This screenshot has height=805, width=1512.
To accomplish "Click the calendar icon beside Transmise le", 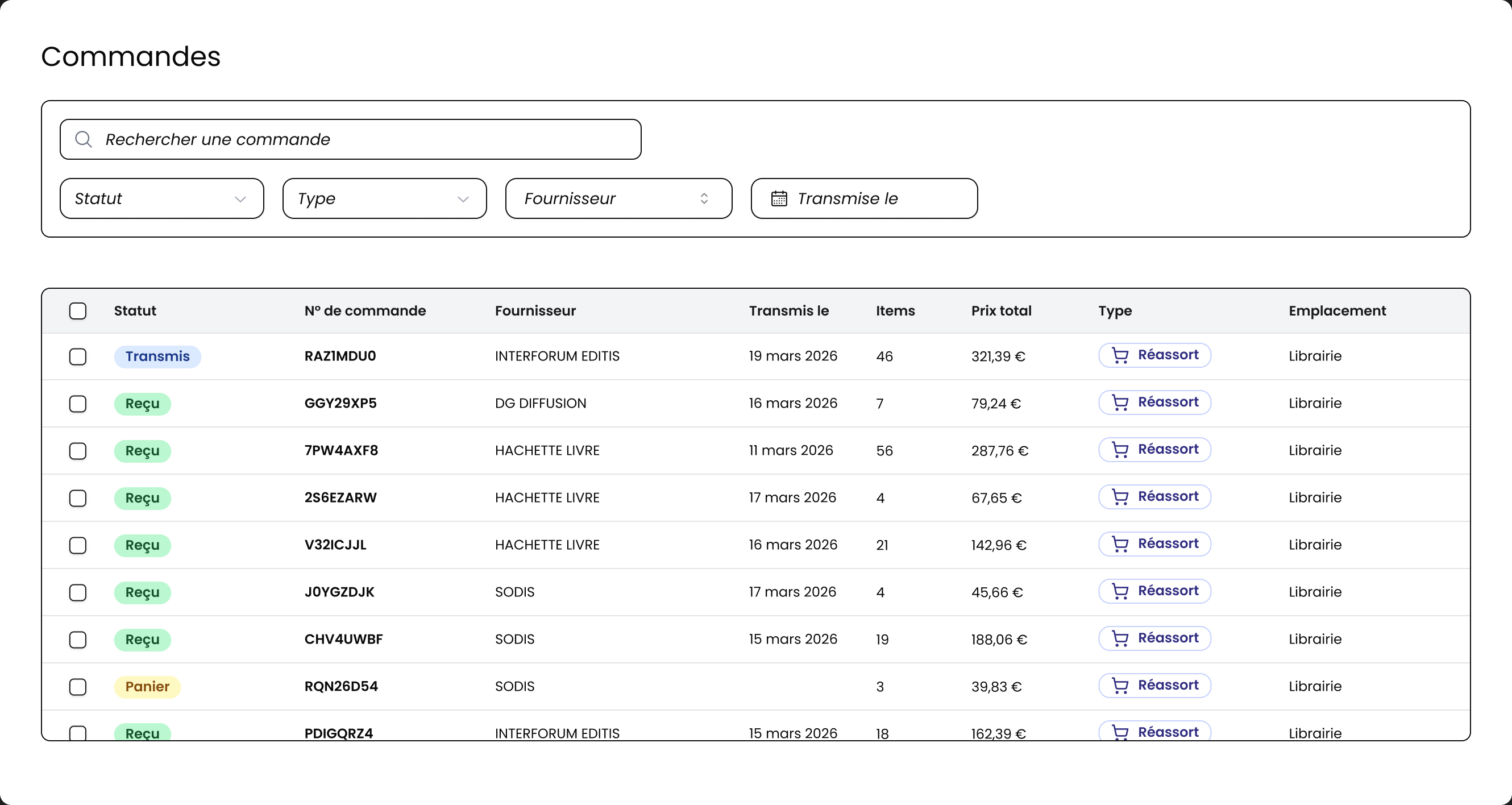I will pos(779,198).
